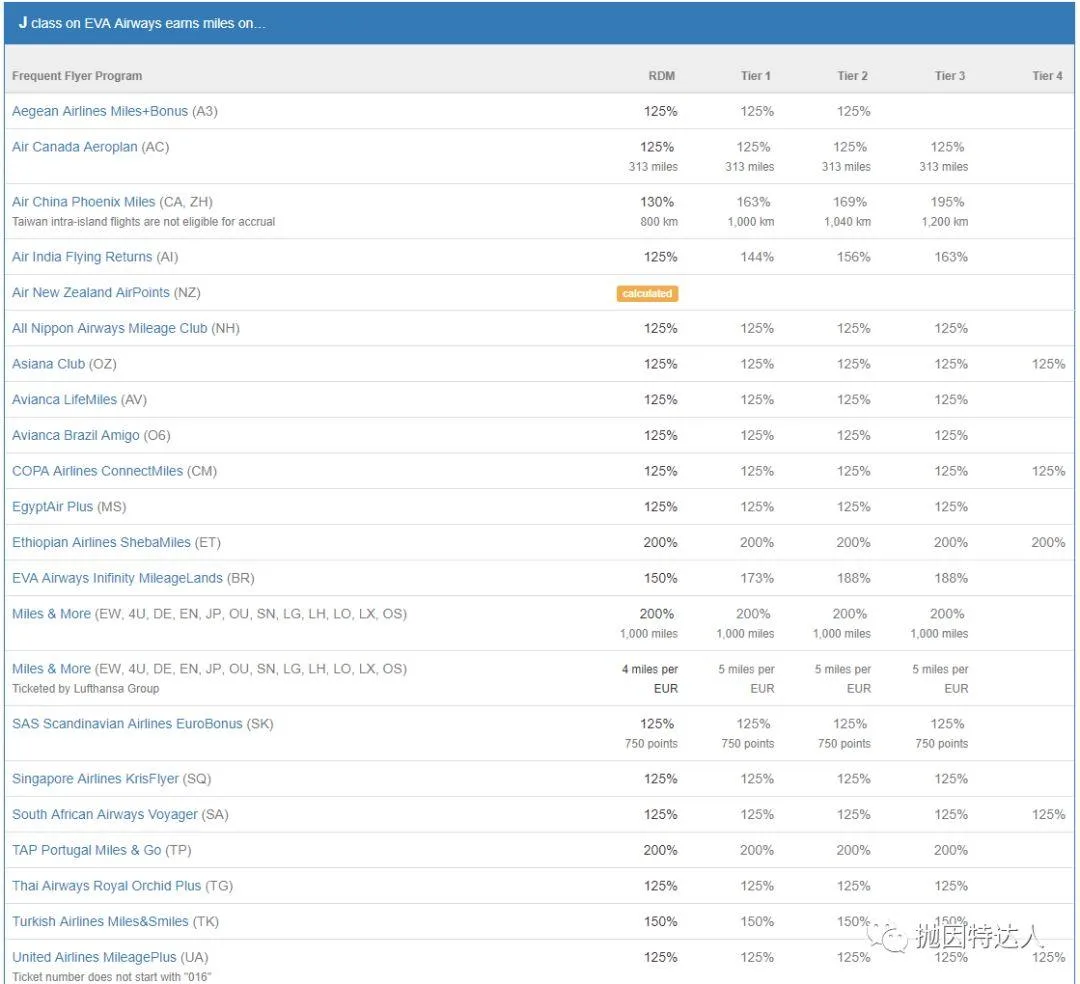Image resolution: width=1080 pixels, height=984 pixels.
Task: Open Air Canada Aeroplan program link
Action: coord(74,147)
